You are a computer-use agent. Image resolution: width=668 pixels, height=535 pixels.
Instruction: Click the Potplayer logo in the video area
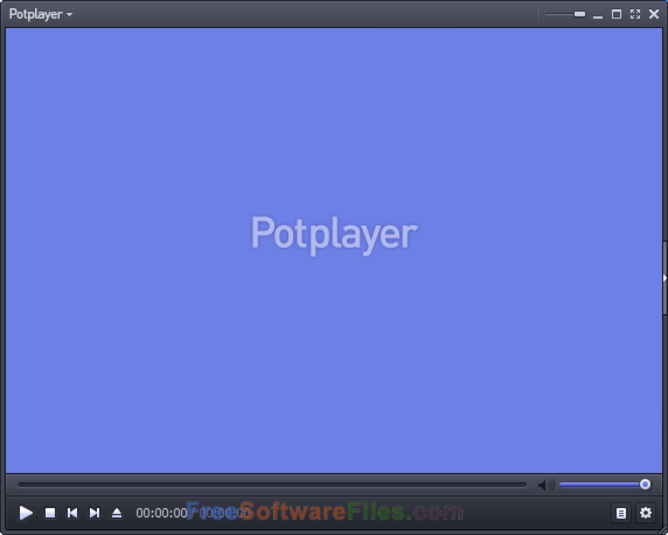click(x=334, y=234)
